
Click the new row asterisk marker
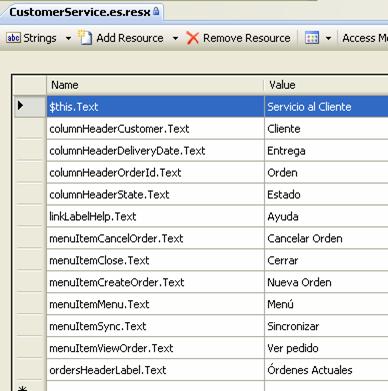coord(23,388)
